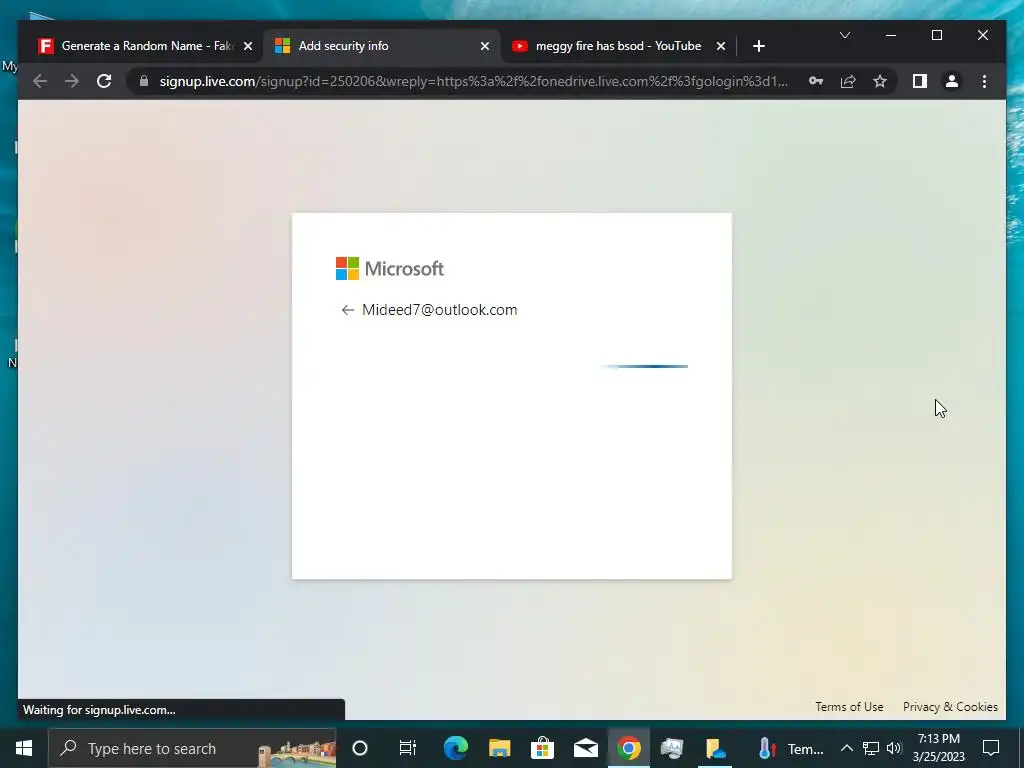This screenshot has height=768, width=1024.
Task: Click the browser forward arrow
Action: (72, 81)
